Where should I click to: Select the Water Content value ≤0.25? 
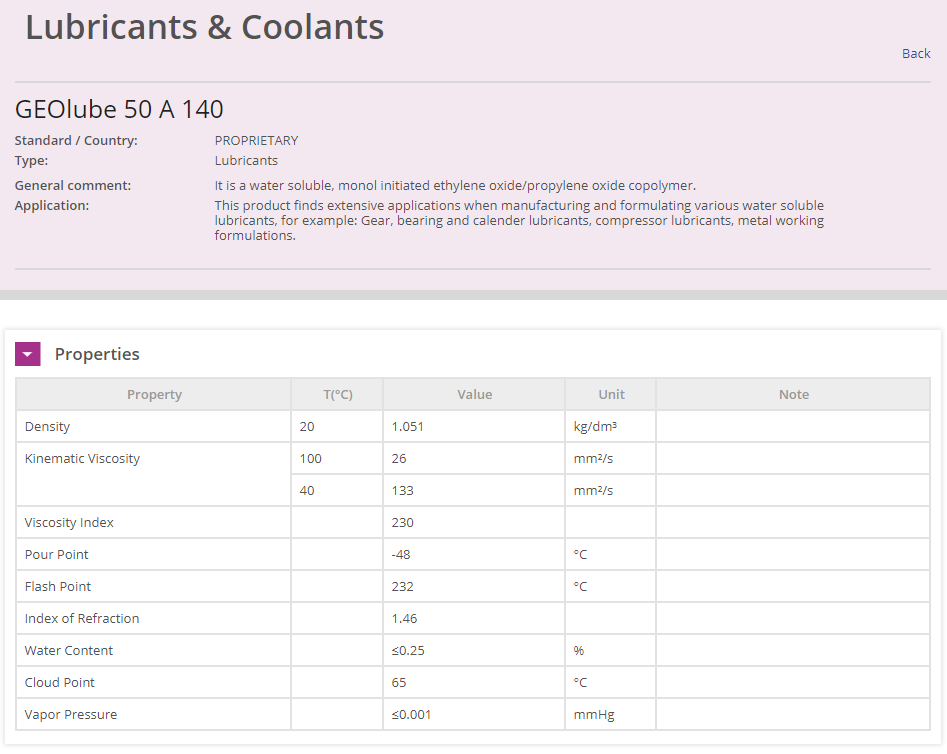[x=408, y=651]
